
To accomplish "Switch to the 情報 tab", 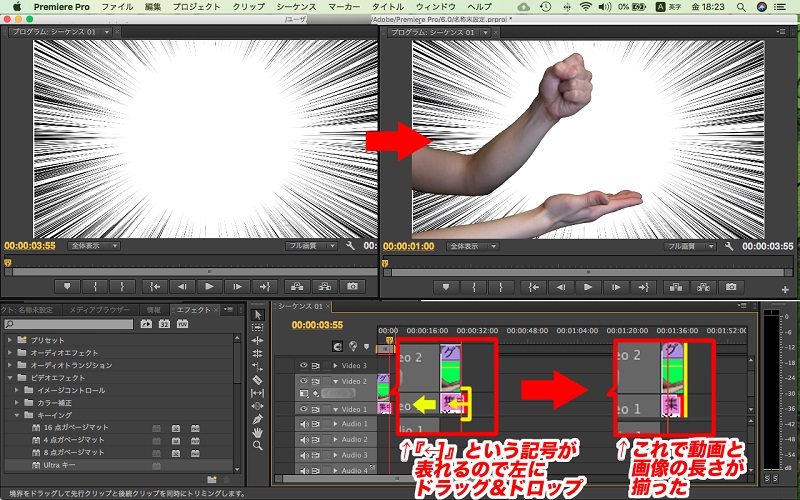I will click(154, 310).
